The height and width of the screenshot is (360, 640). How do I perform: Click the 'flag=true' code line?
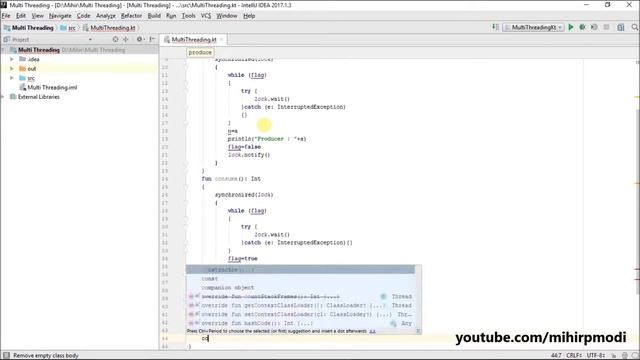pos(242,259)
